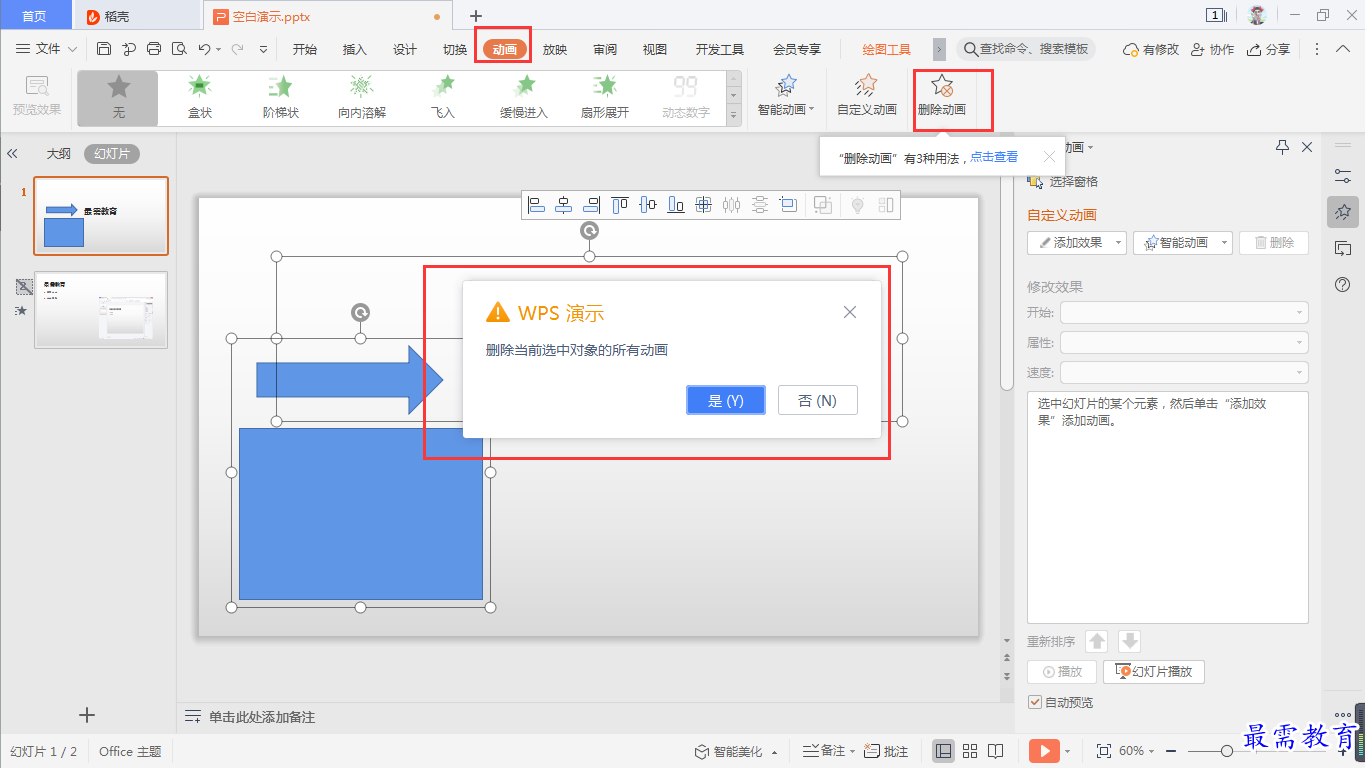Open the slideshow play options arrow
This screenshot has width=1365, height=768.
tap(1068, 751)
